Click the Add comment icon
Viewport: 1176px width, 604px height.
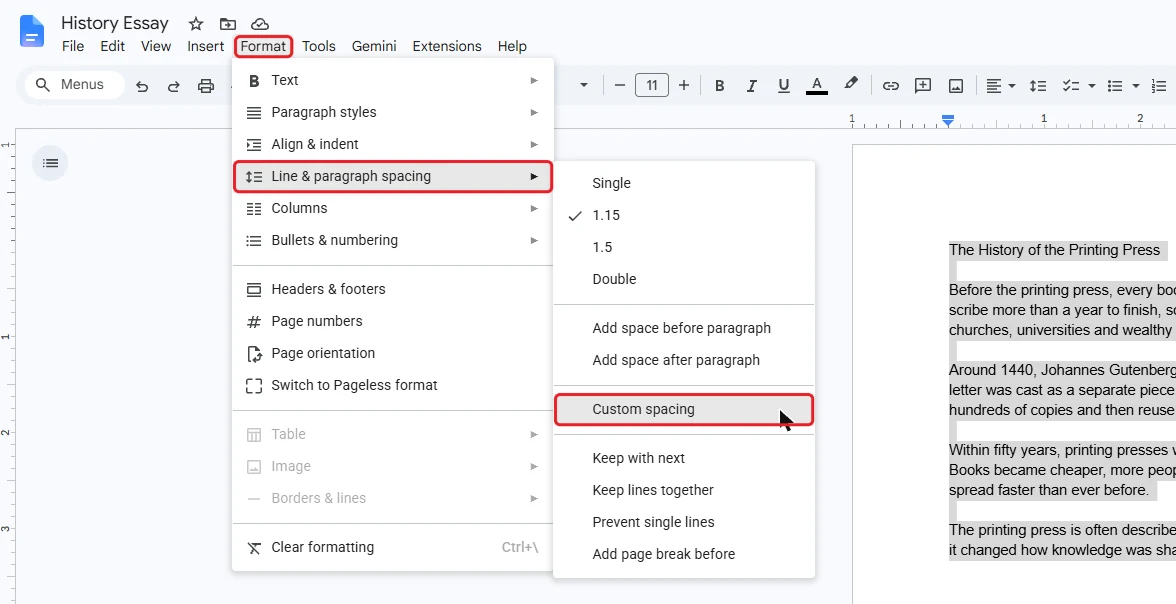pyautogui.click(x=922, y=86)
